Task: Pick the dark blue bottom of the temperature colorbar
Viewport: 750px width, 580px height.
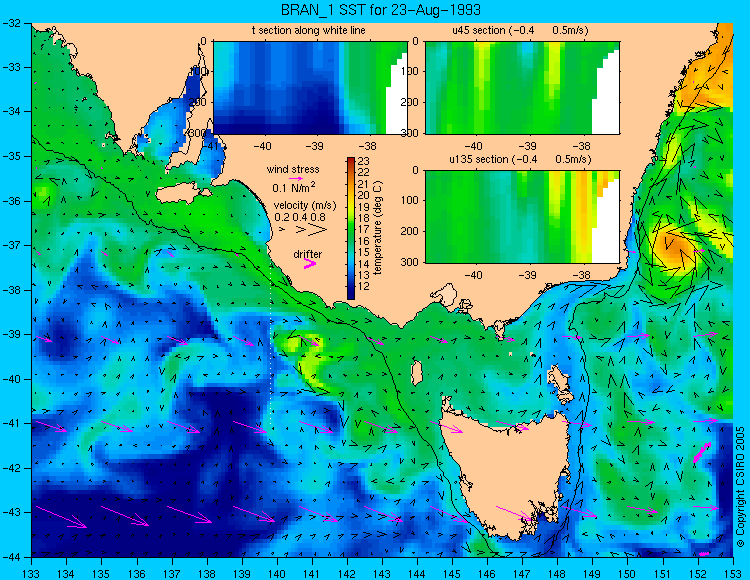Action: 351,295
